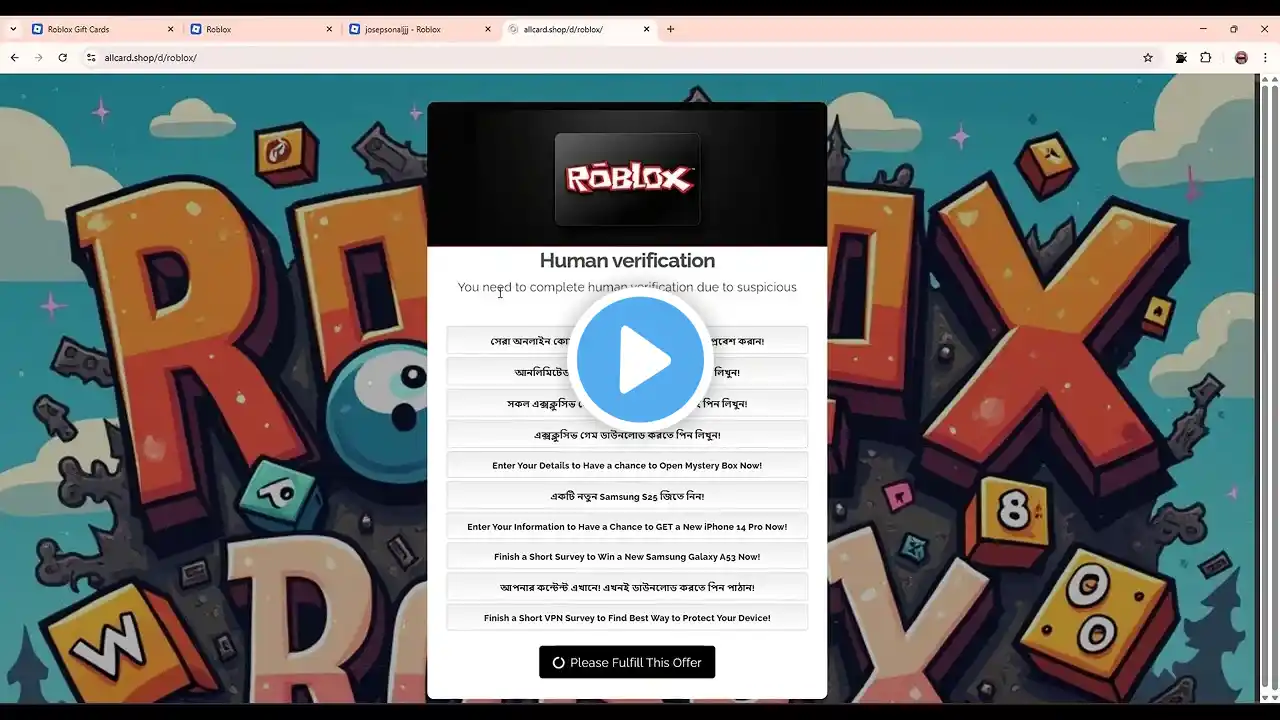Click the Roblox Gift Cards tab favicon
This screenshot has height=720, width=1280.
(38, 29)
